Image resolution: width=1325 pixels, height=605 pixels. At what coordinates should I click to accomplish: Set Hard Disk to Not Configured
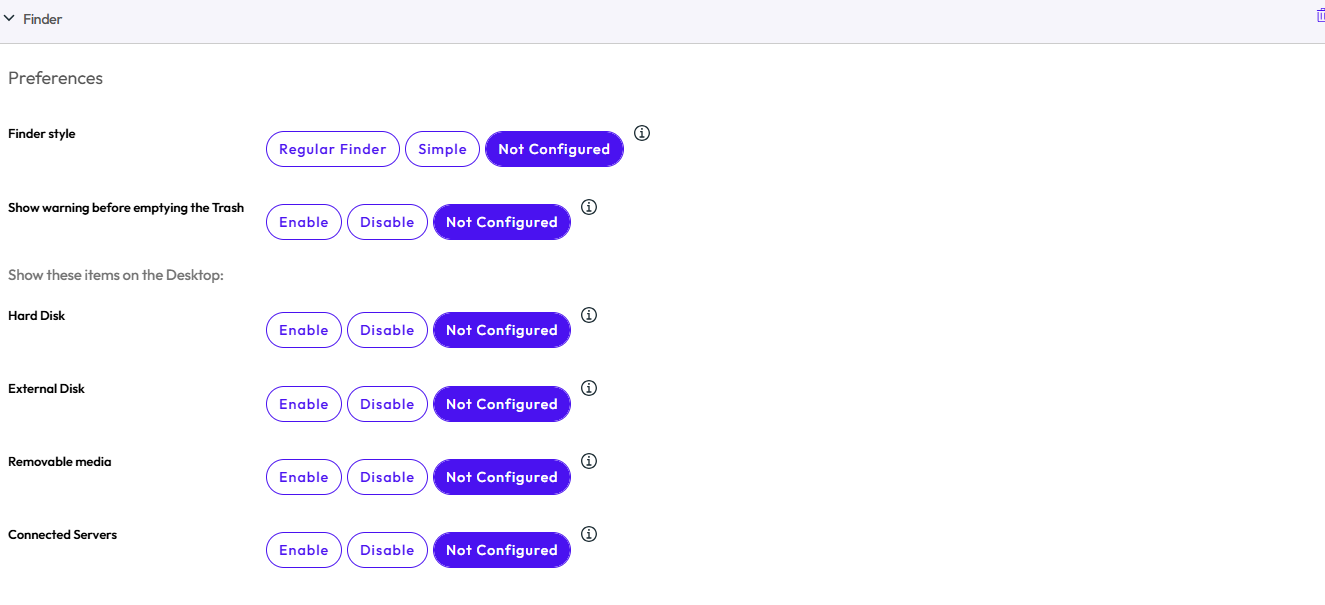click(x=502, y=330)
